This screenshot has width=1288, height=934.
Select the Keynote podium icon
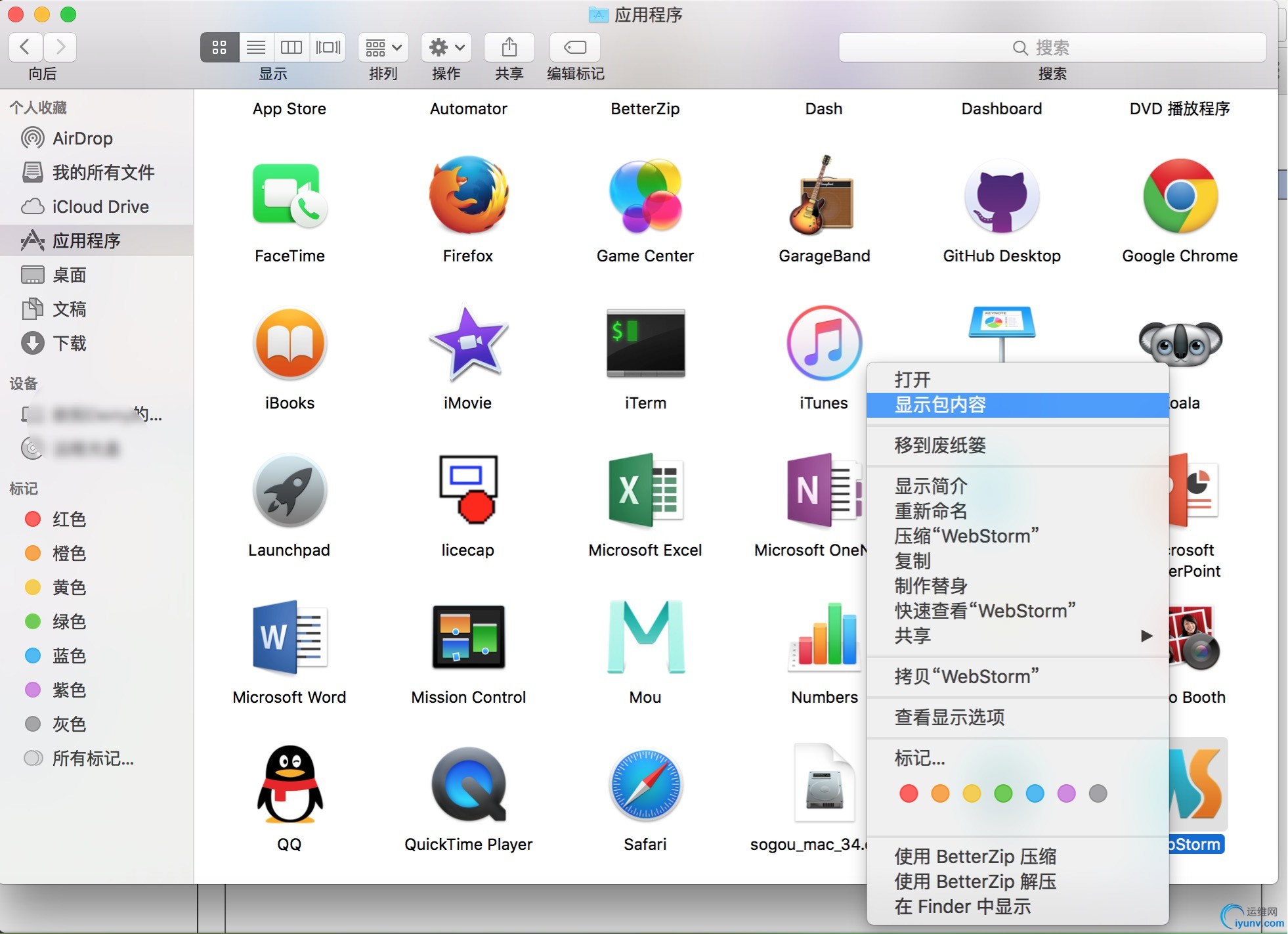pos(1002,334)
